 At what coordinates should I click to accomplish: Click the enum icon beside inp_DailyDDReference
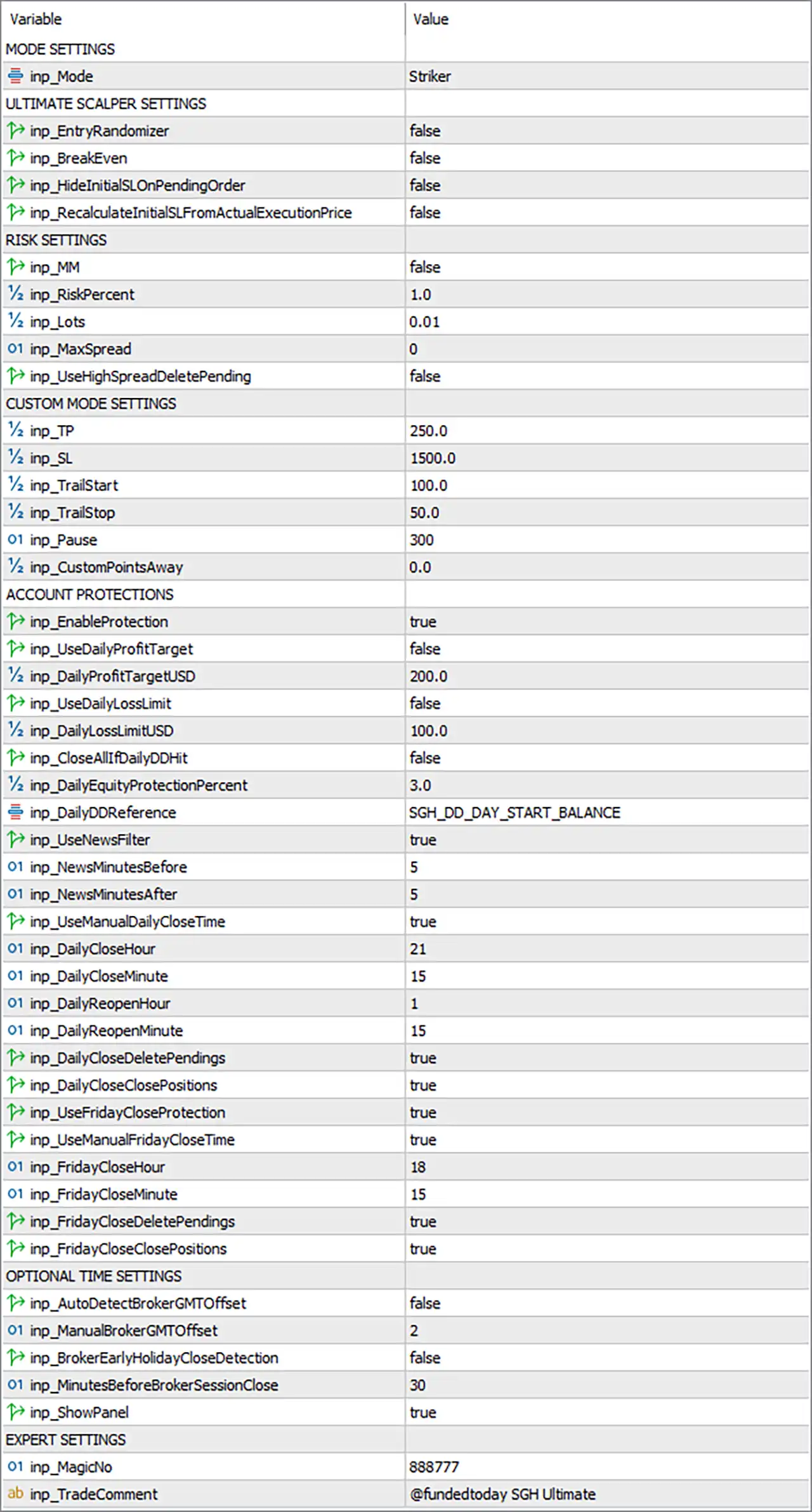pyautogui.click(x=16, y=812)
